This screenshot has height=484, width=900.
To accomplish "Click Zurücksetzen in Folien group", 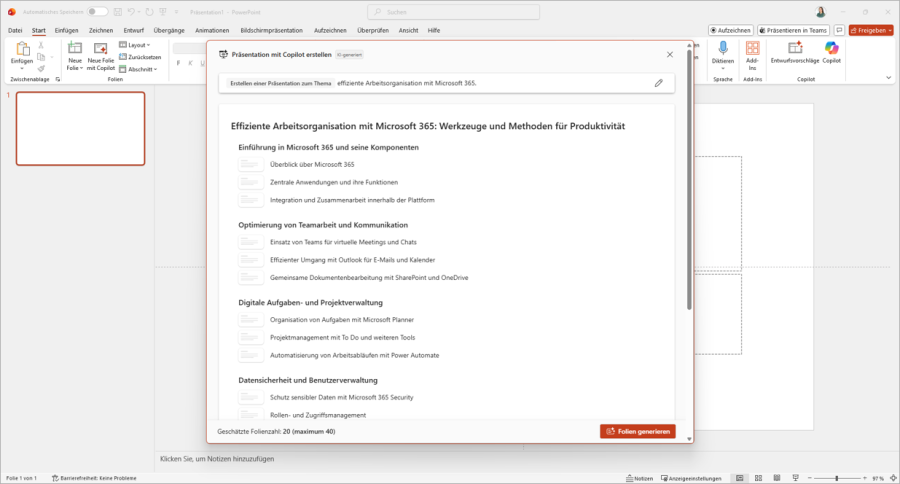I will (140, 57).
